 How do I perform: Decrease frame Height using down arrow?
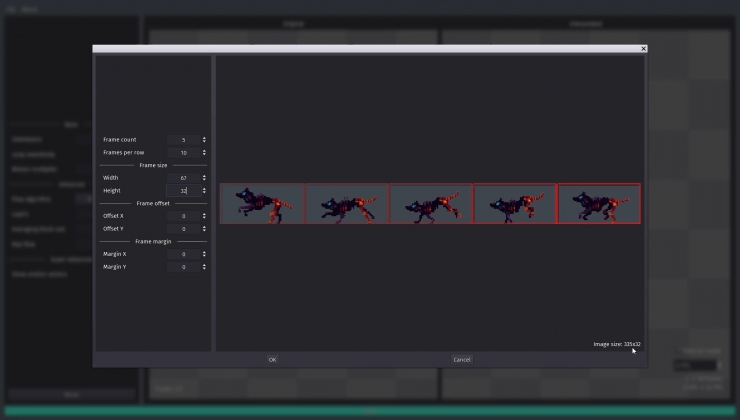(204, 193)
